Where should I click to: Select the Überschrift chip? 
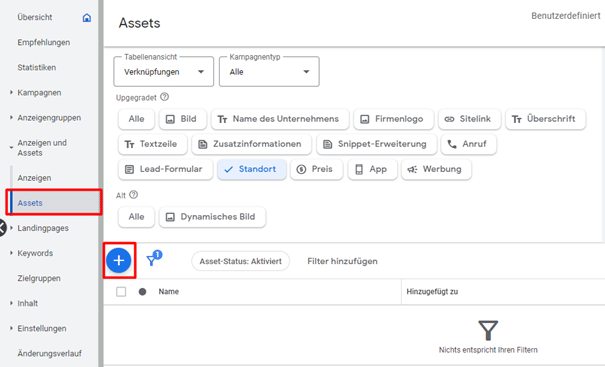pos(546,119)
